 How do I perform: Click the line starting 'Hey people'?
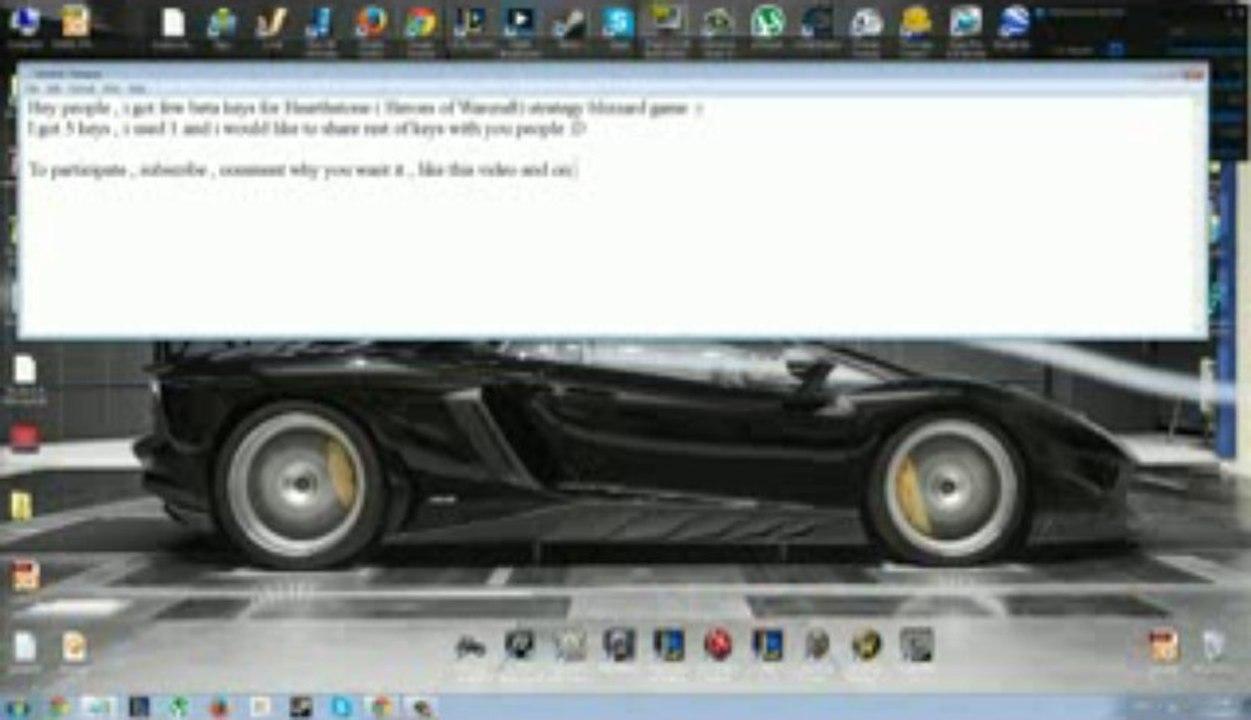point(365,109)
